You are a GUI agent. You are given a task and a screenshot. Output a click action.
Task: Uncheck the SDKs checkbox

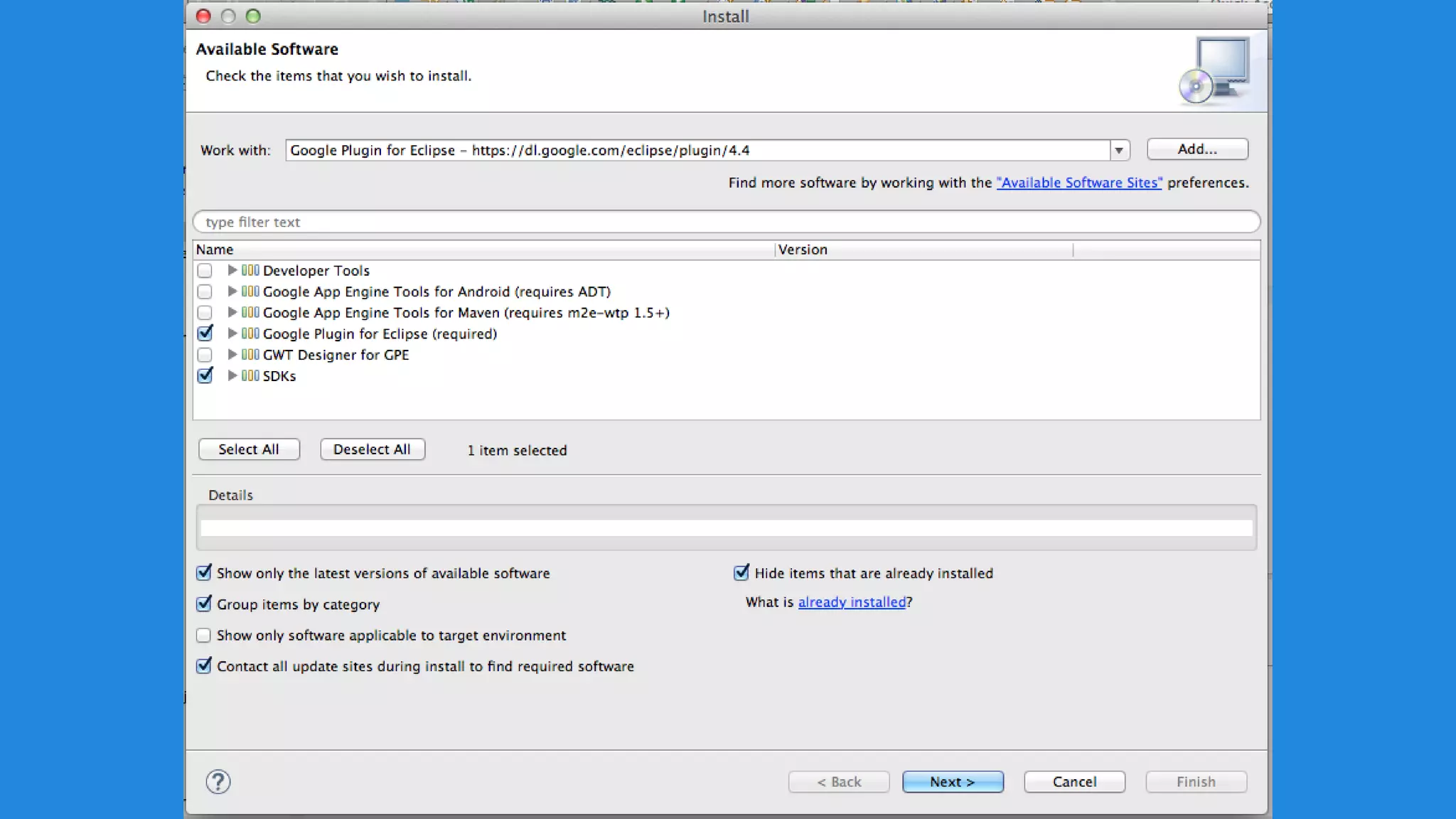(x=205, y=375)
